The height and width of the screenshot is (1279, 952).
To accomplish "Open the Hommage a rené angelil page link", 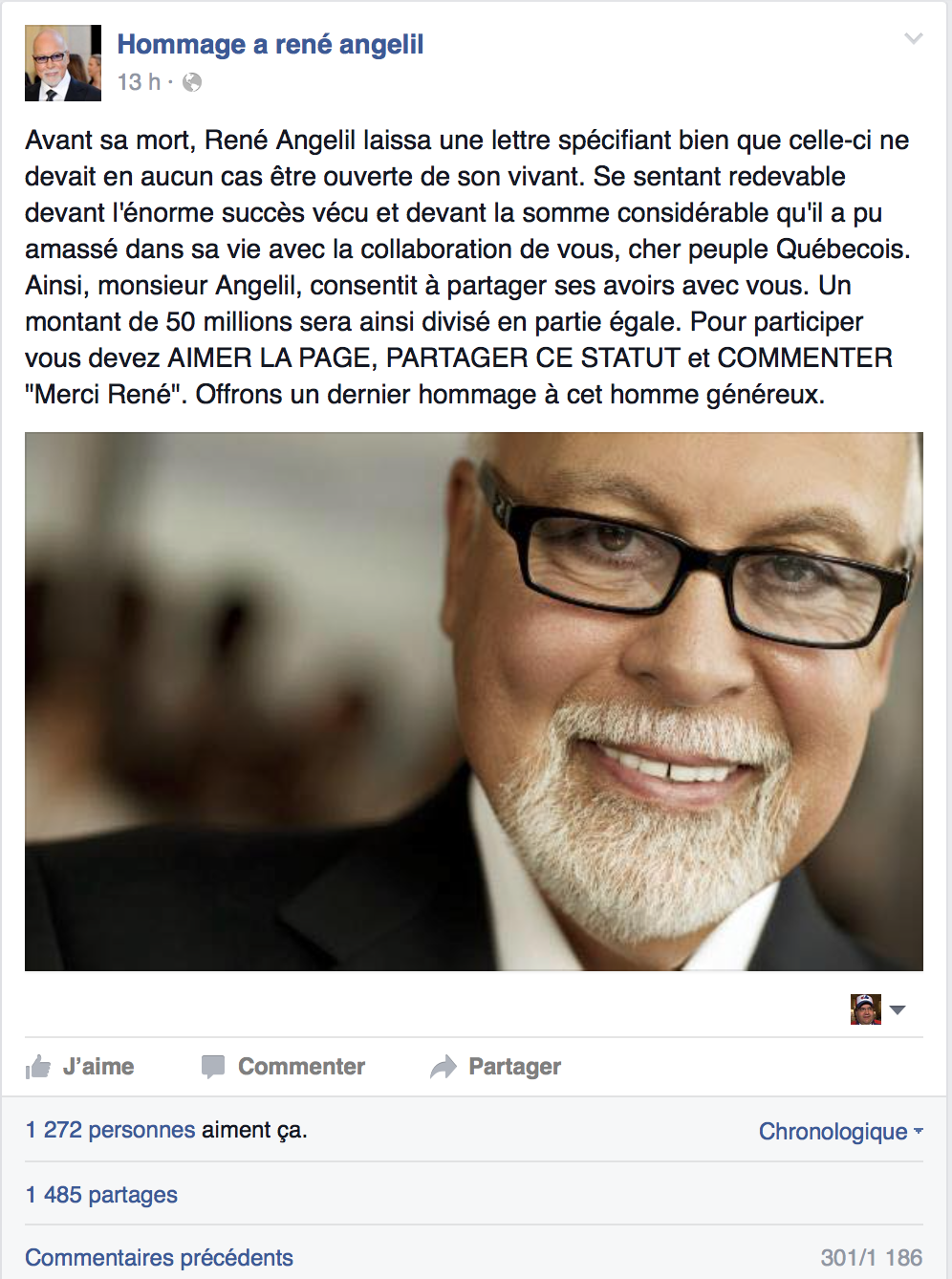I will click(270, 45).
